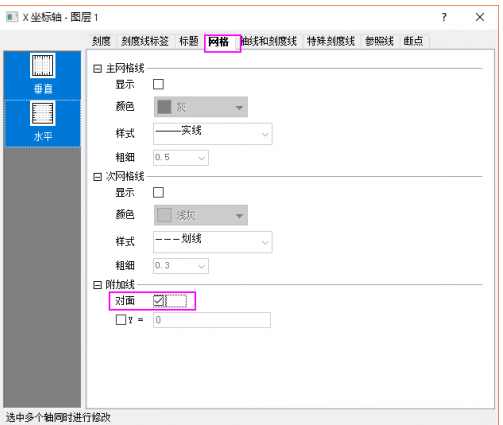This screenshot has width=503, height=425.
Task: Open the 0.3 thickness dropdown
Action: click(181, 266)
